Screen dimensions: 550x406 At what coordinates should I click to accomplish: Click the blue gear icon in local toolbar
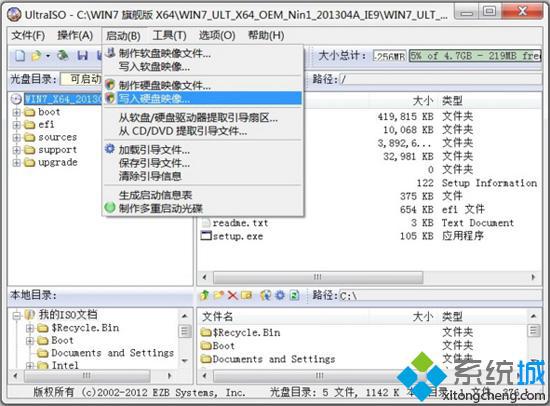pos(280,295)
